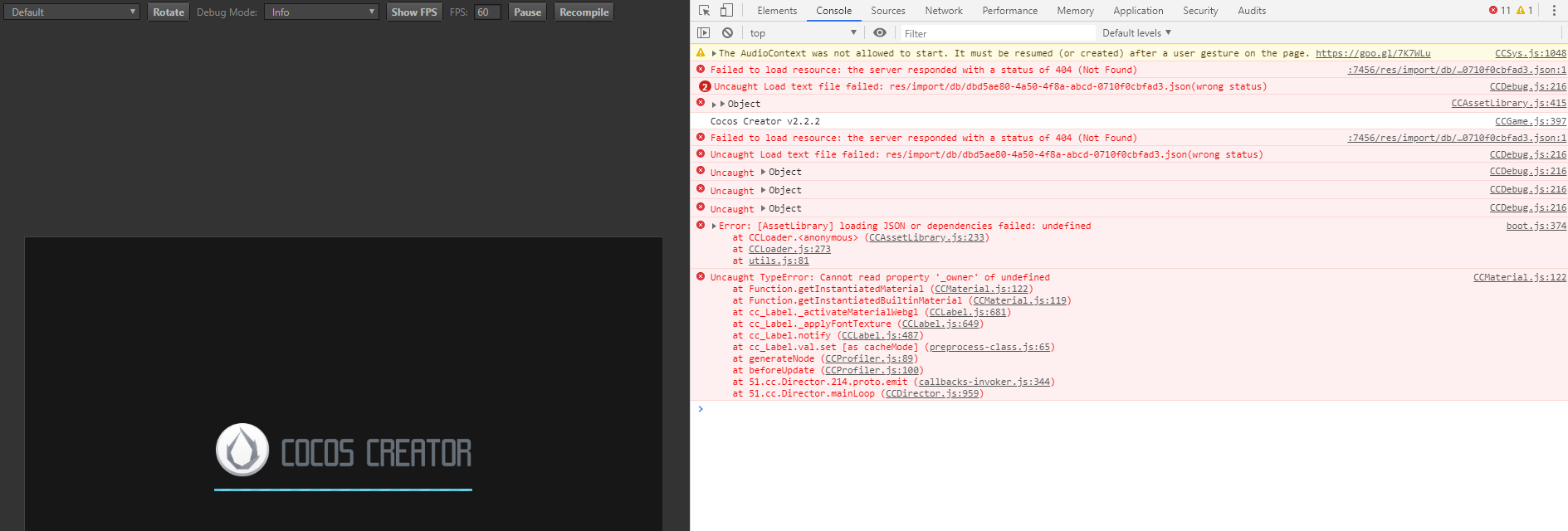Open the boot.js:374 source link
The height and width of the screenshot is (531, 1568).
click(x=1536, y=226)
